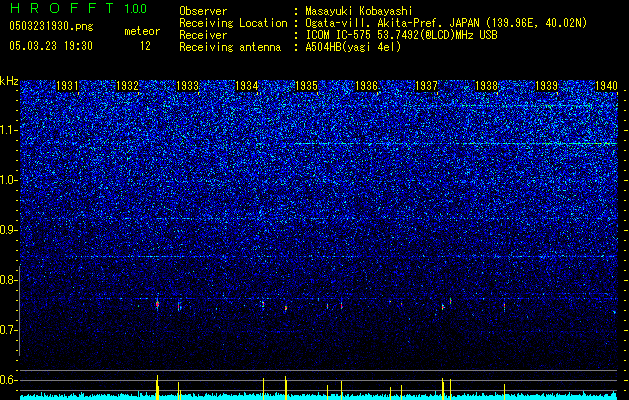
Task: Click the Ogata-vill. Akita-Pref. JAPAN location text
Action: point(446,24)
